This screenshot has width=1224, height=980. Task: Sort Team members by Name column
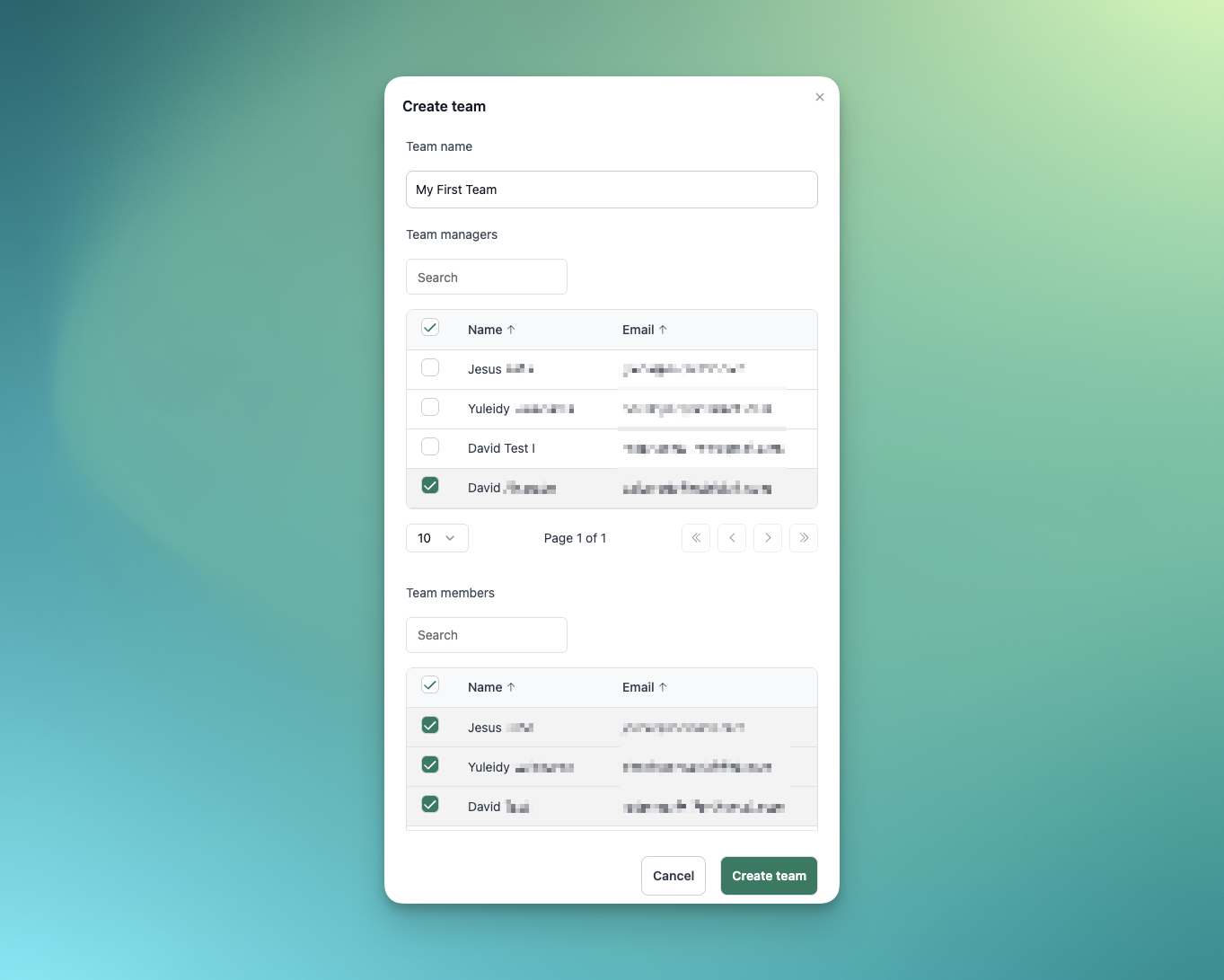coord(491,687)
